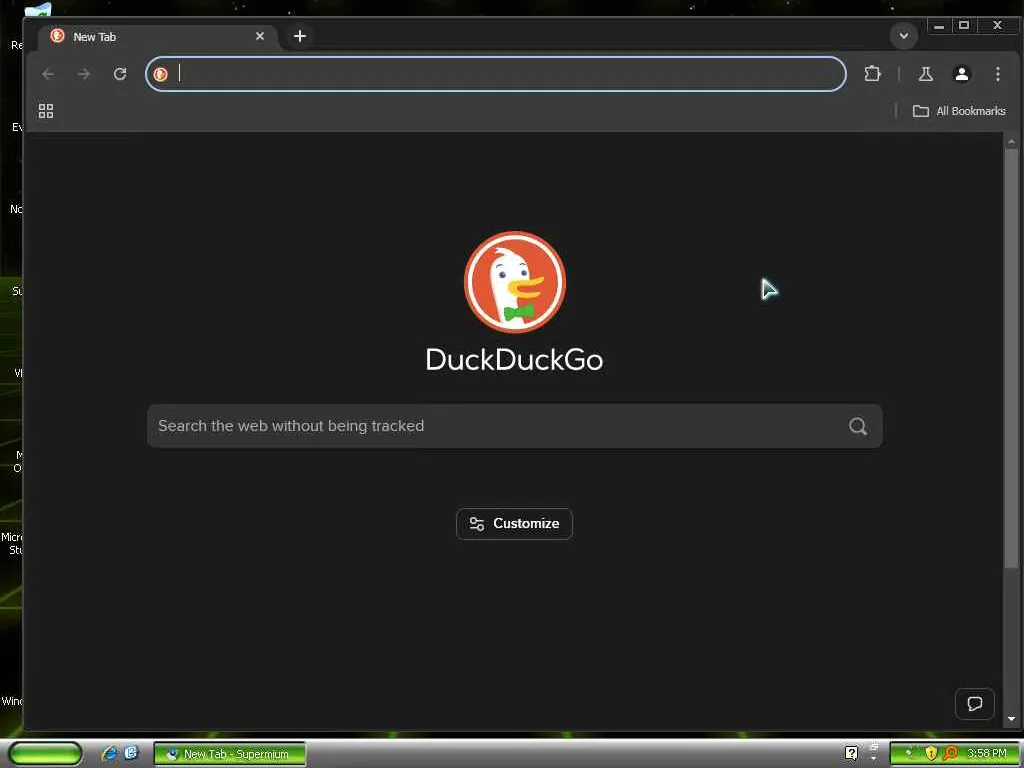Open the three-dot browser menu
The width and height of the screenshot is (1024, 768).
tap(997, 74)
